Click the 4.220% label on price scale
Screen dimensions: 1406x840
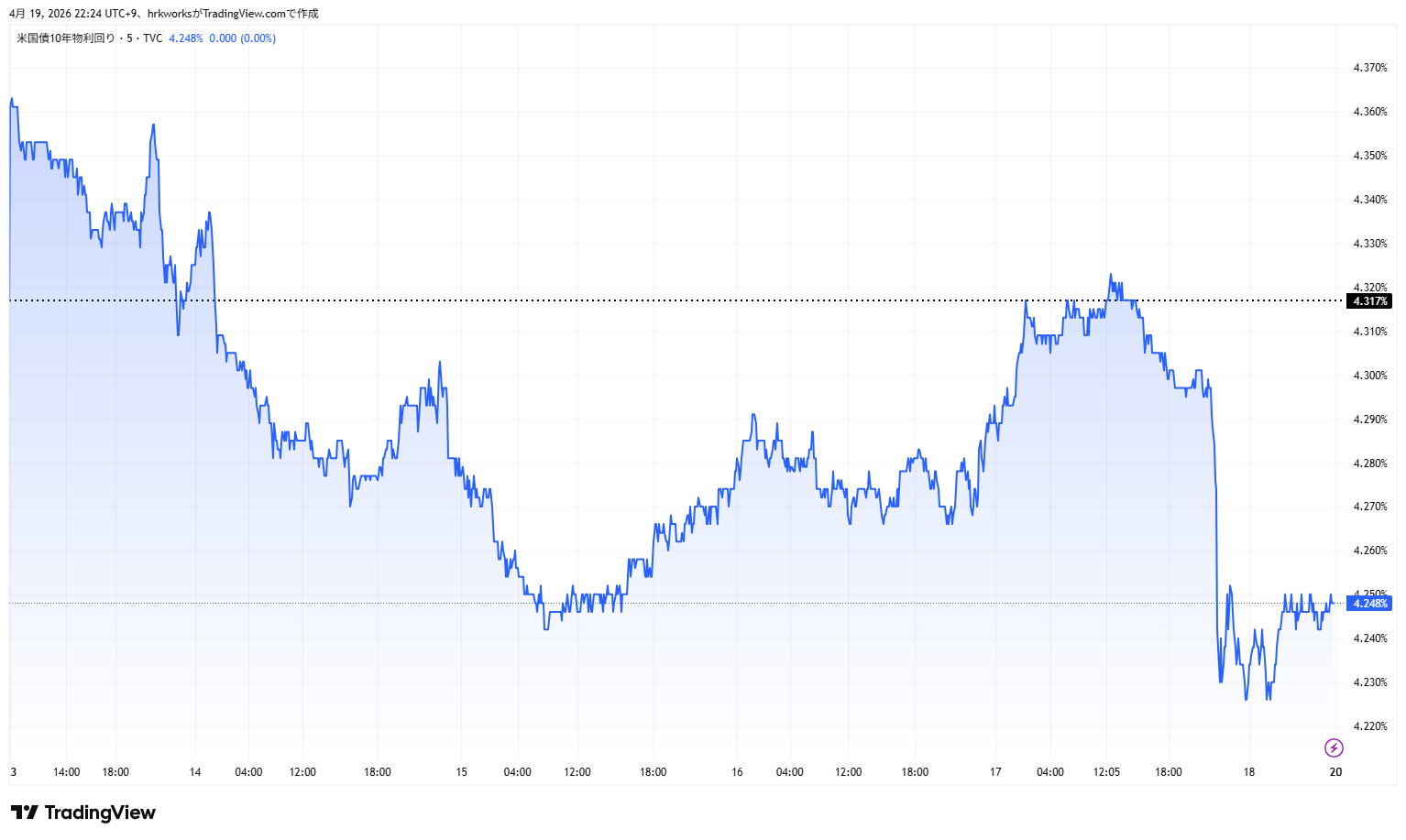1369,726
